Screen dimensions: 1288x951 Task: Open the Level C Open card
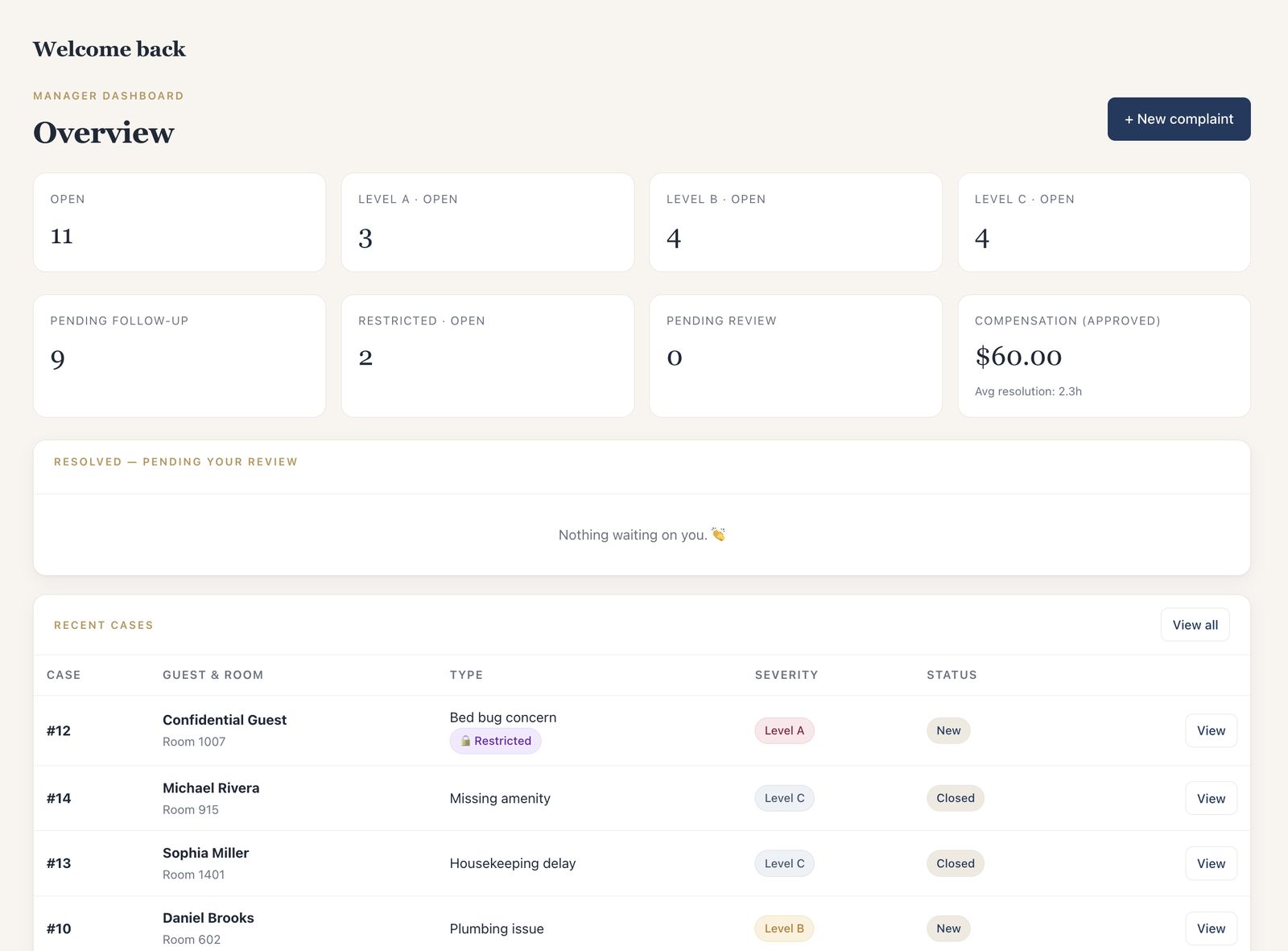tap(1104, 222)
